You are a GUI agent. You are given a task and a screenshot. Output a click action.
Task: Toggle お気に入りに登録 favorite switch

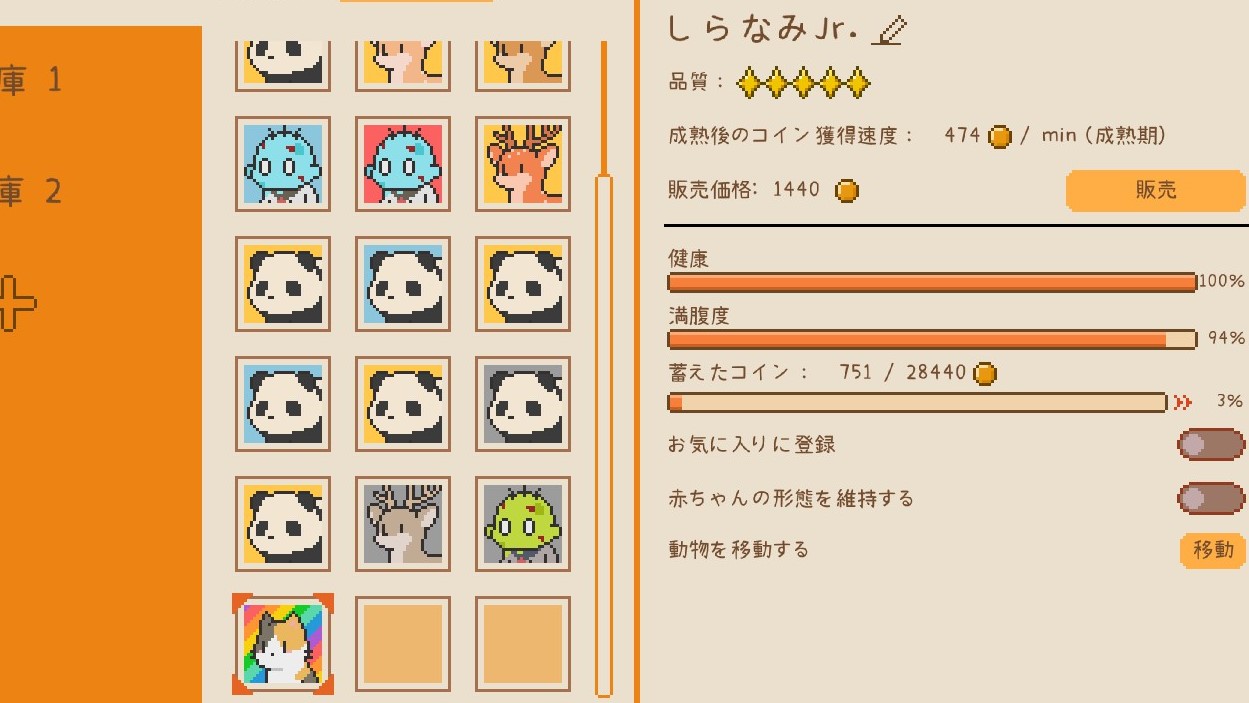1211,444
